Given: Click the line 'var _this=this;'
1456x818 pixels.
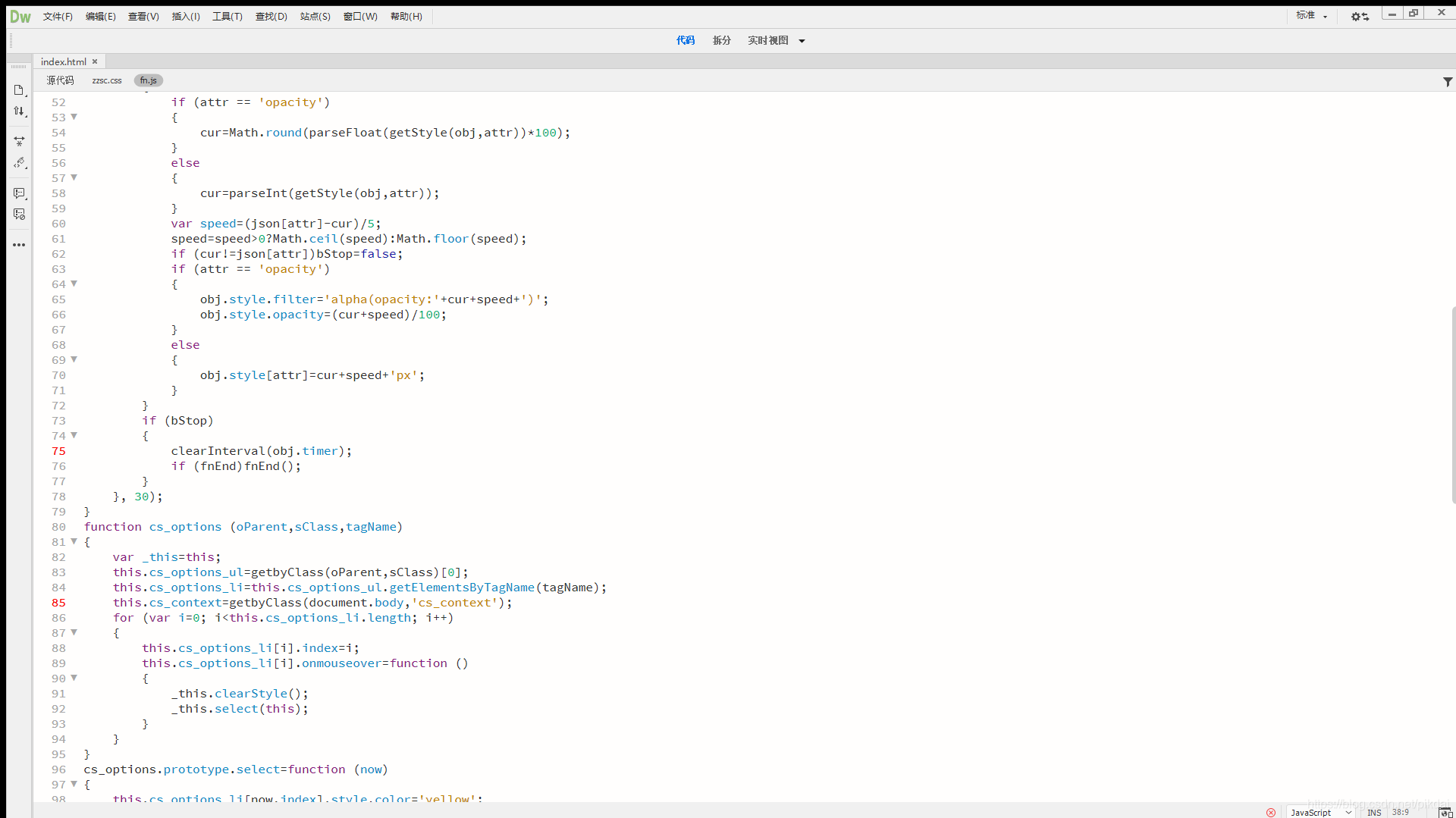Looking at the screenshot, I should point(167,557).
